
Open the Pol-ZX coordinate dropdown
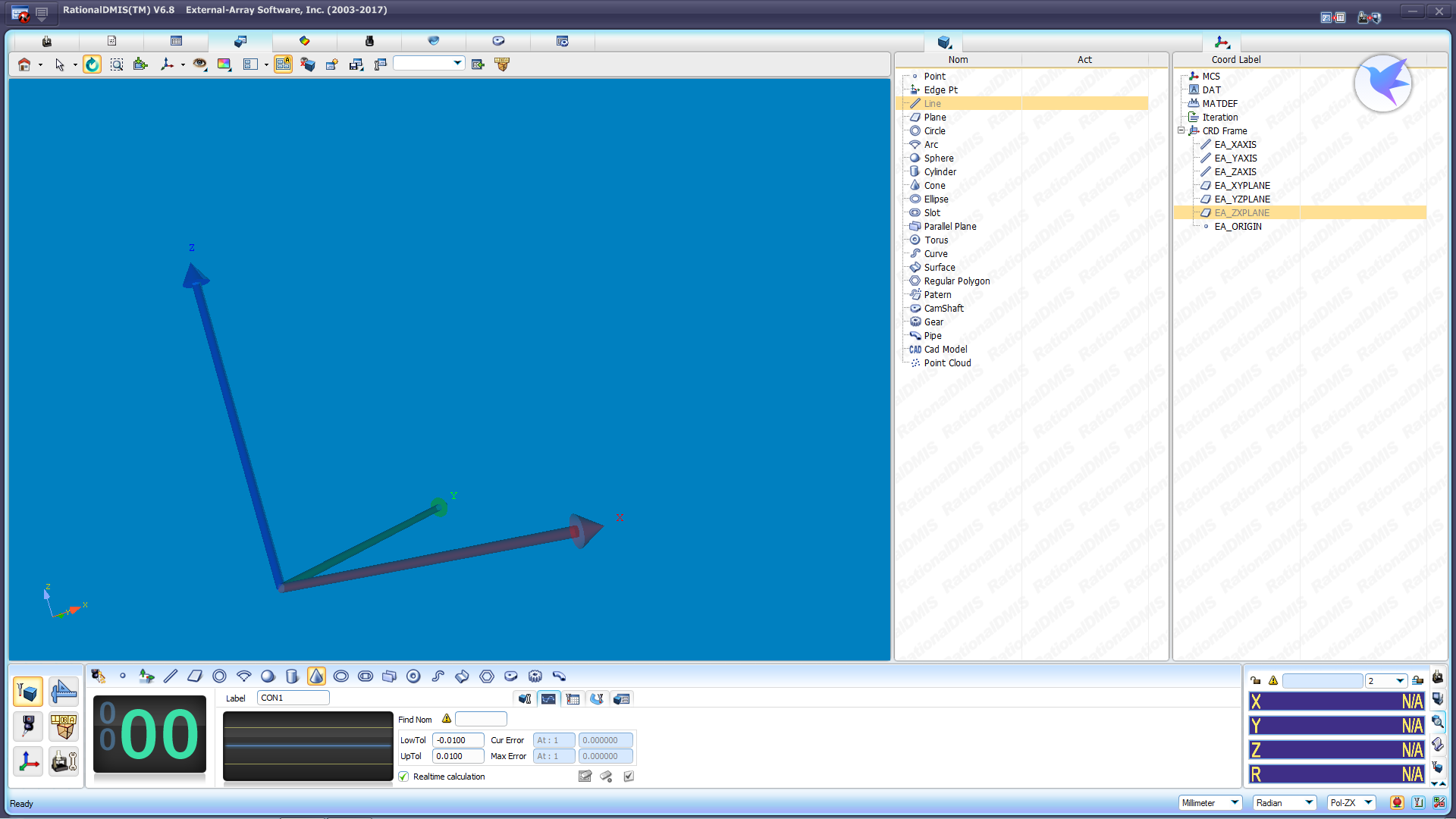point(1368,802)
